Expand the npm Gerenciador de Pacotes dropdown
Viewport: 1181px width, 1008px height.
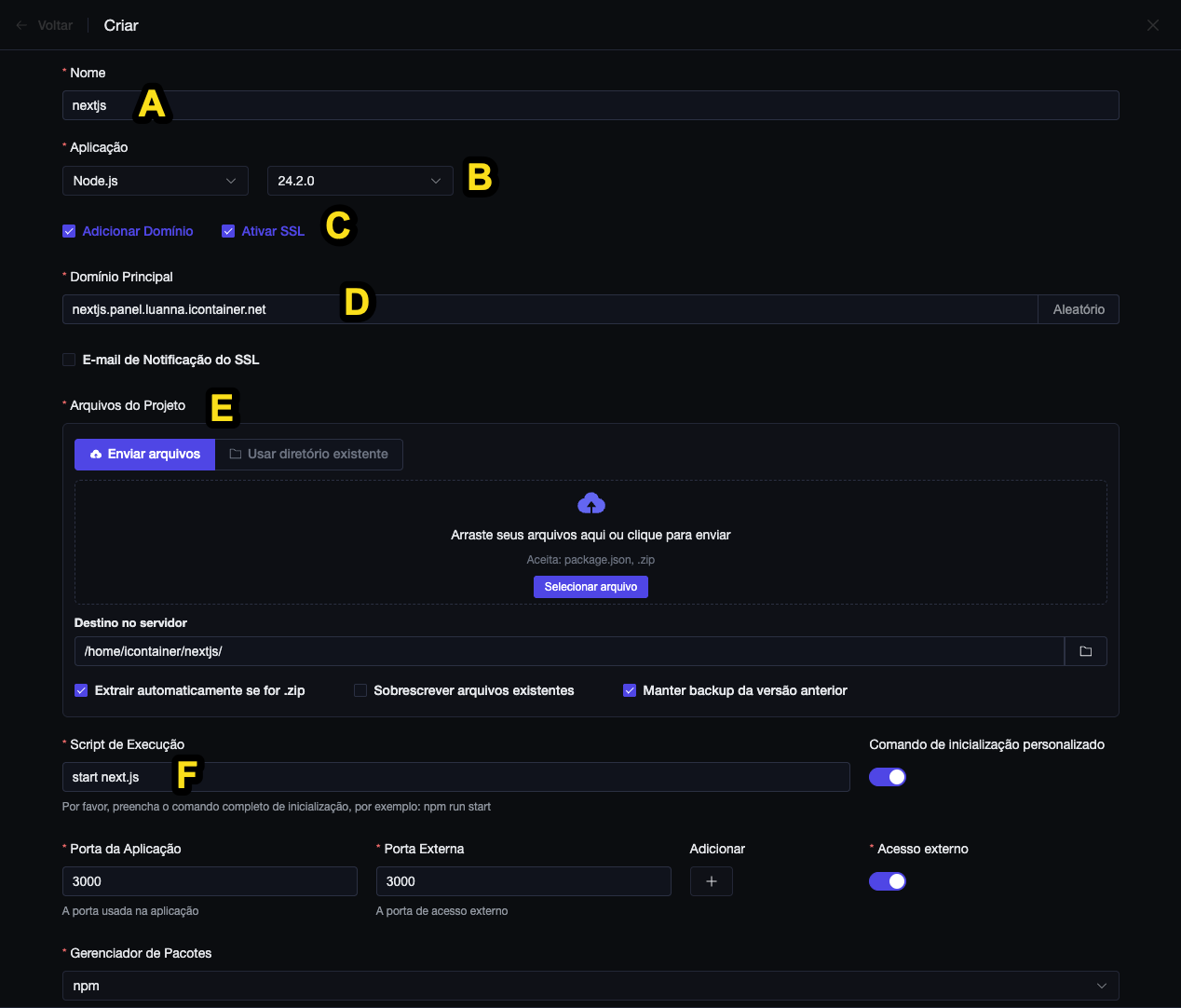[590, 986]
